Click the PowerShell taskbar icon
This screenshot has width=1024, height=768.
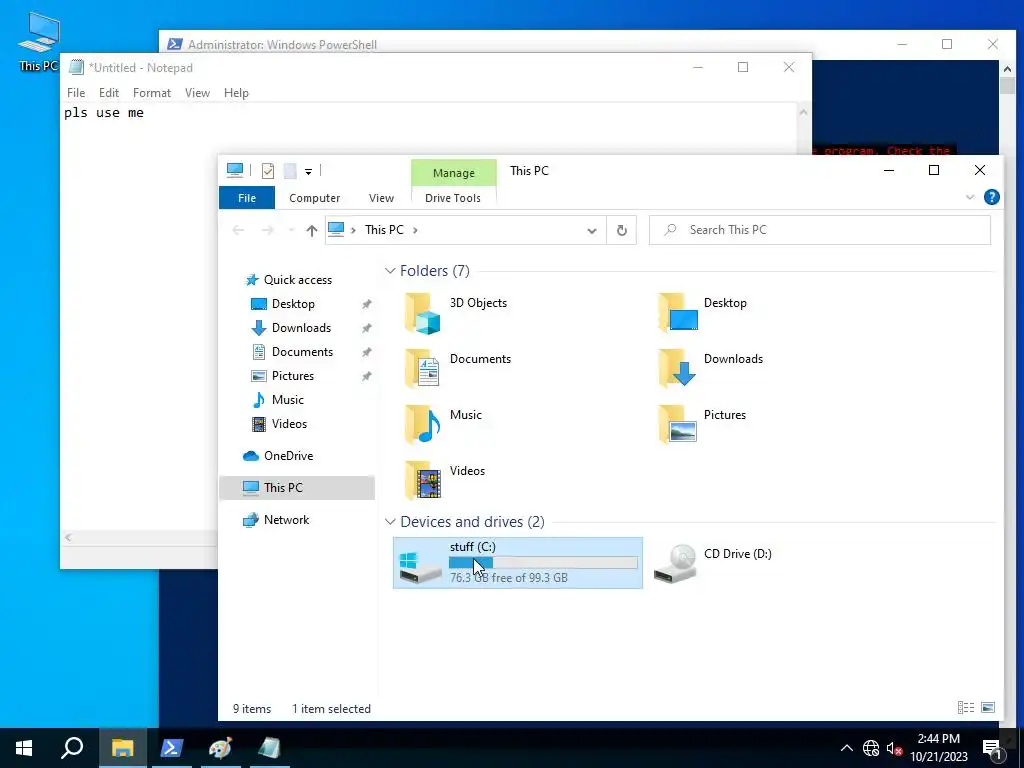tap(172, 748)
